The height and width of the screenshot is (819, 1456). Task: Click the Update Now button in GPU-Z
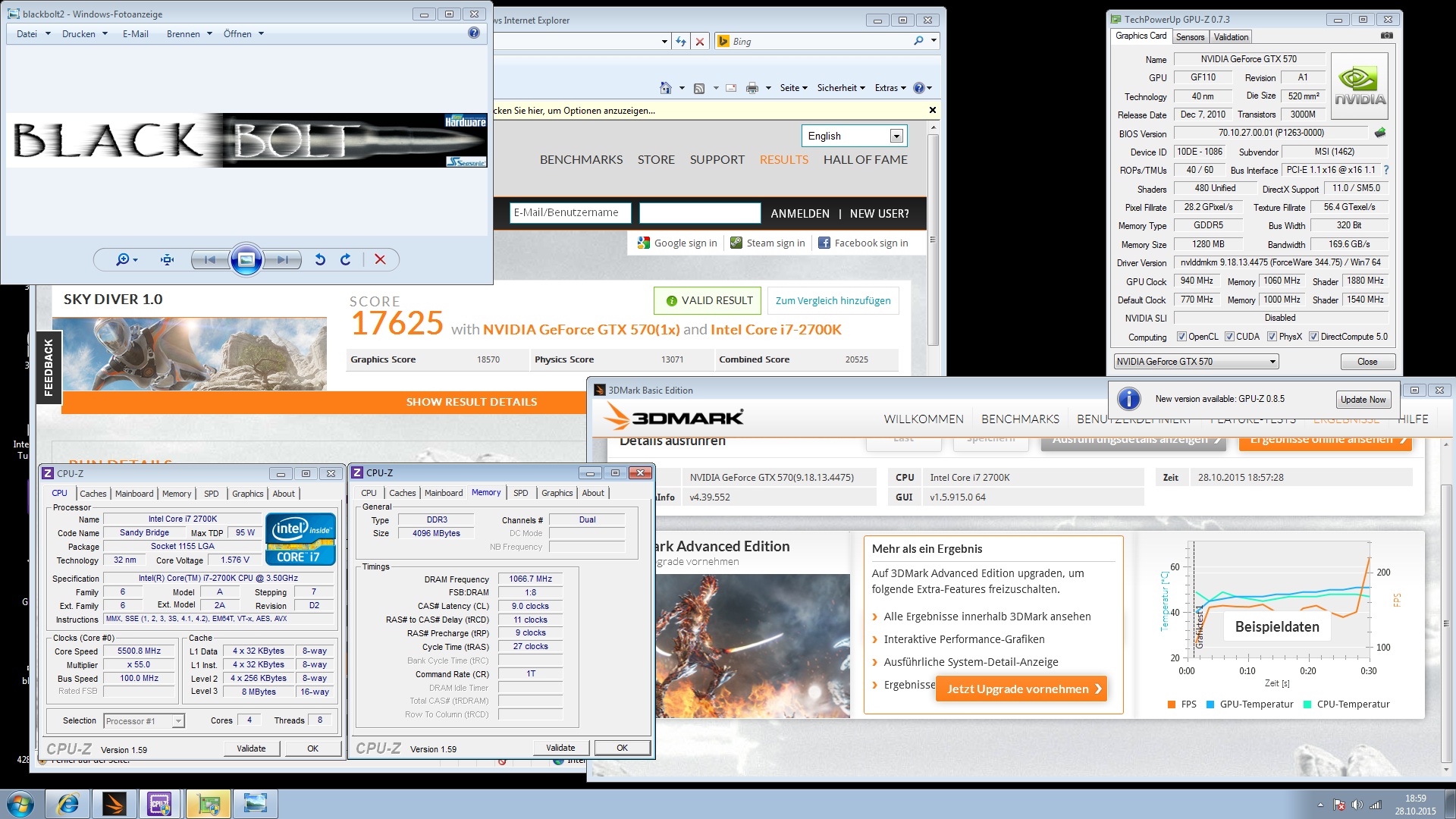1363,400
